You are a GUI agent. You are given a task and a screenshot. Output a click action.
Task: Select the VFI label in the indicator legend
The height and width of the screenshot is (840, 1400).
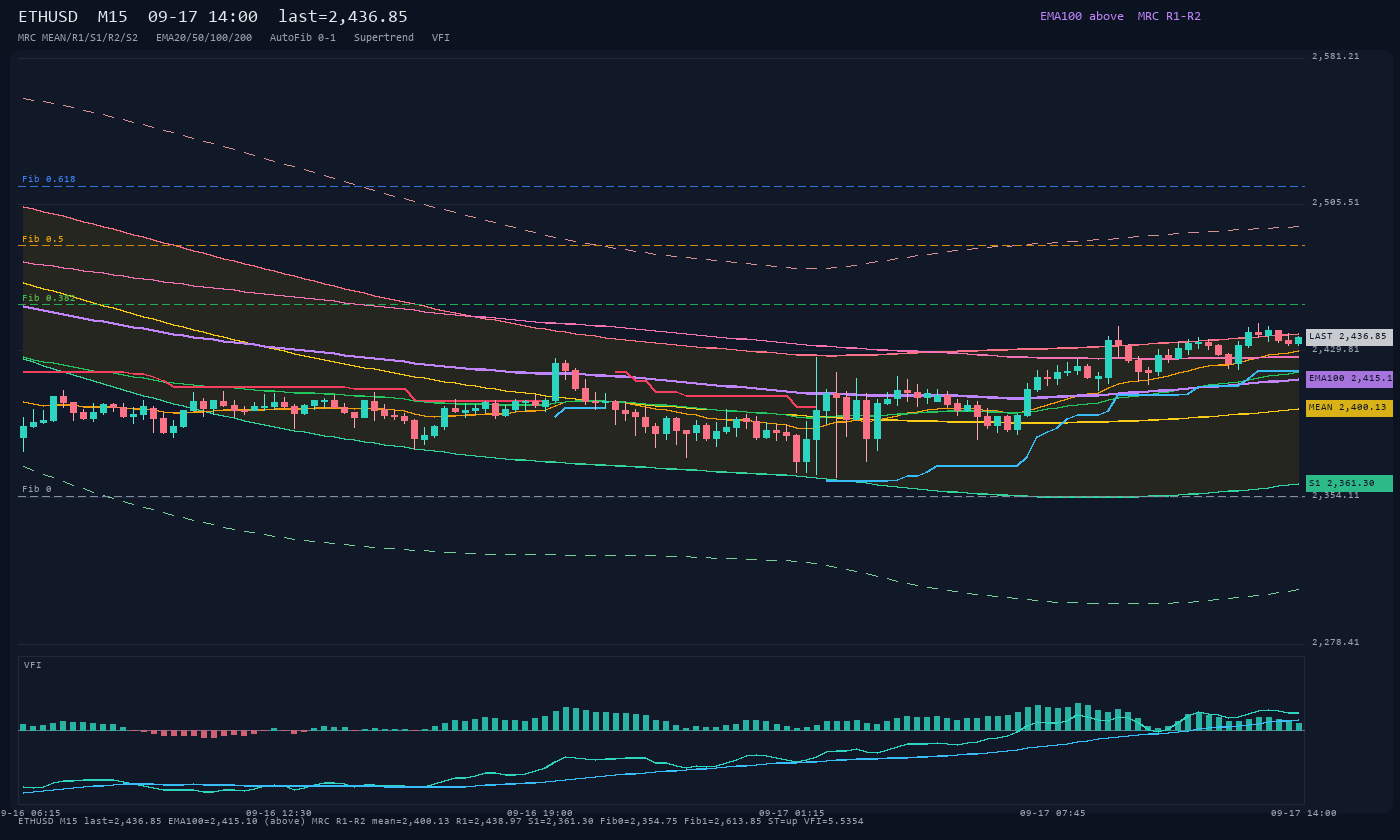441,38
